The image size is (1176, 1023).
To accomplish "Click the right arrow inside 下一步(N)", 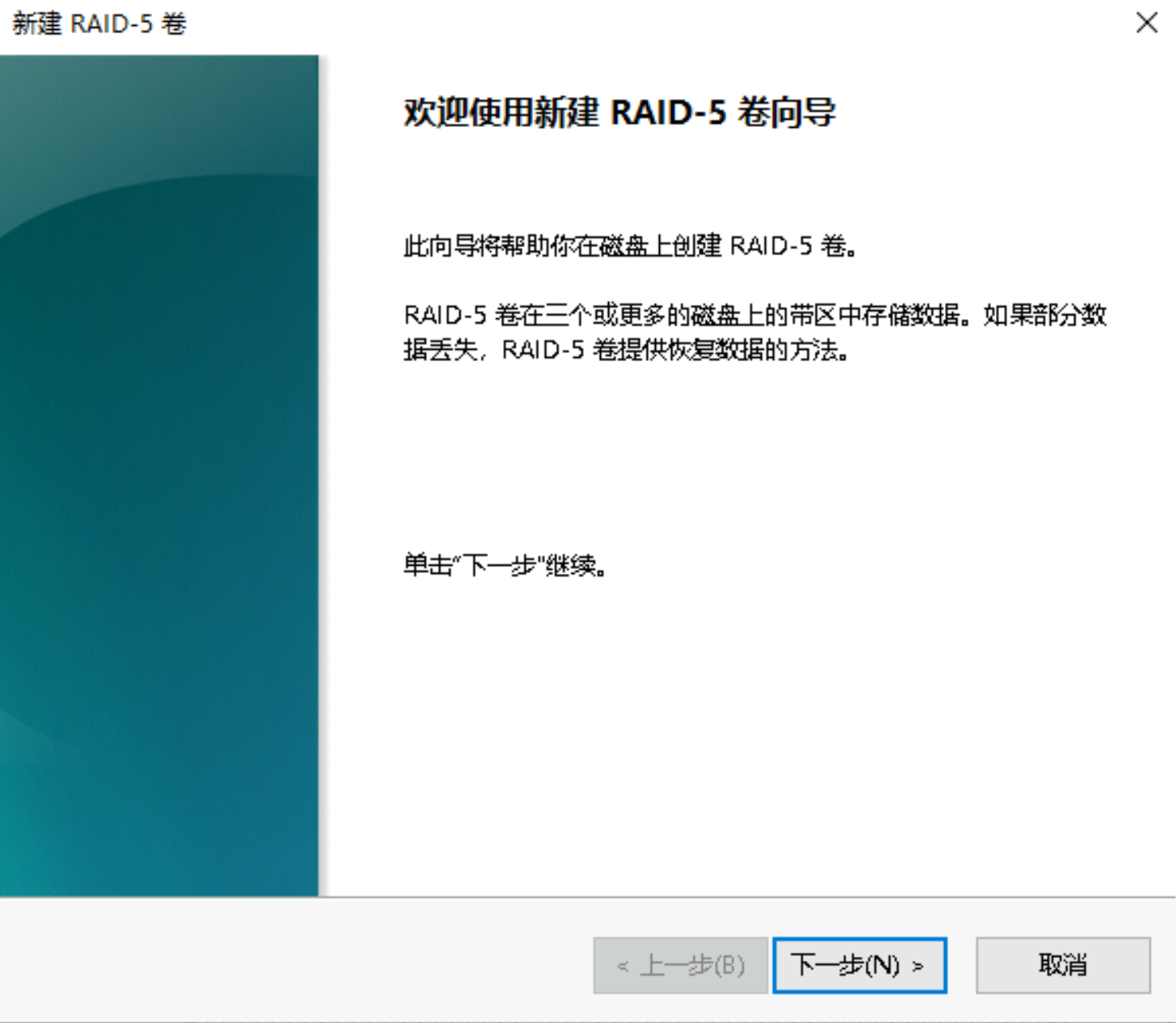I will (918, 966).
